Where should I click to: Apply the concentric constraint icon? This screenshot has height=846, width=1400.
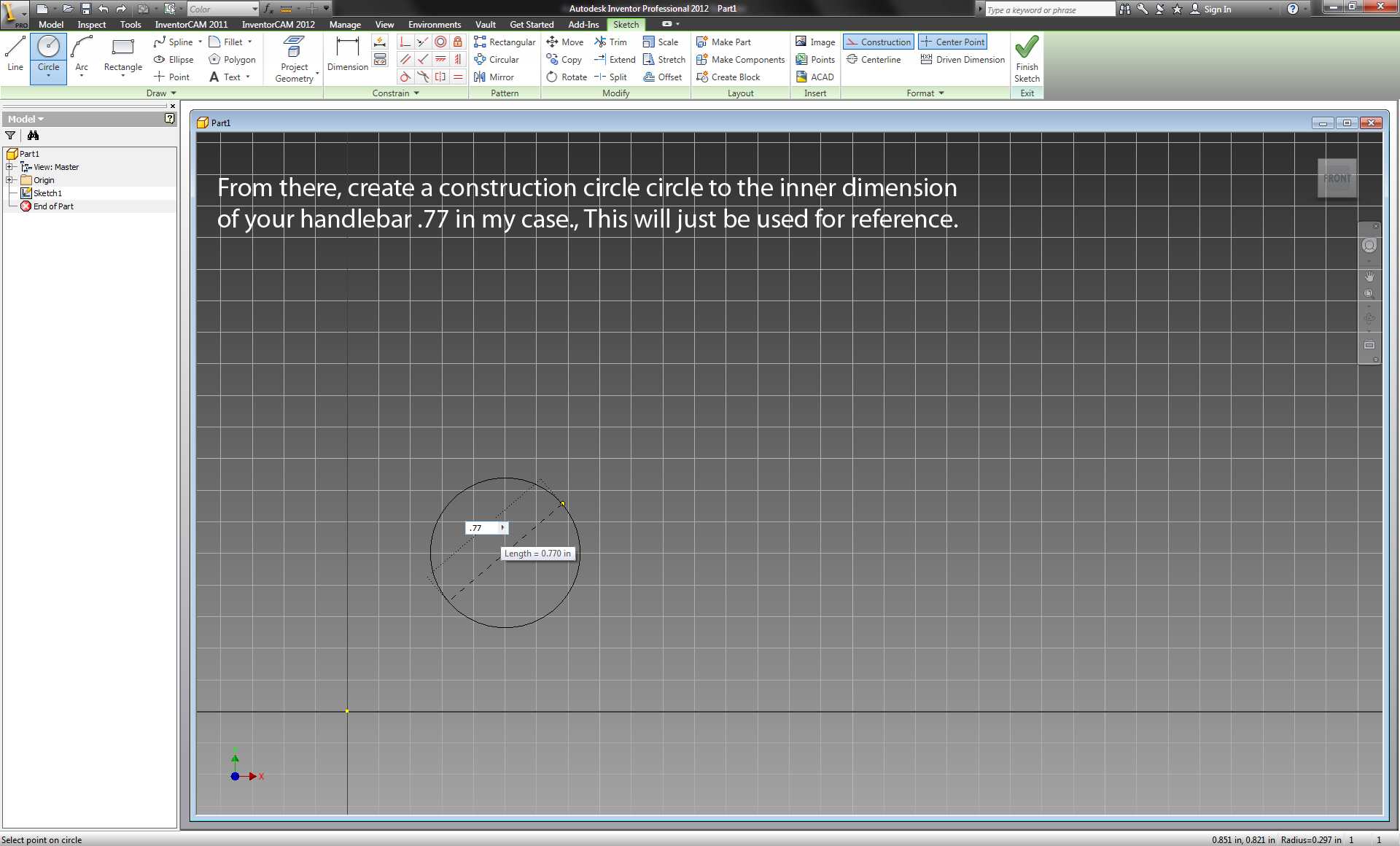pyautogui.click(x=440, y=42)
